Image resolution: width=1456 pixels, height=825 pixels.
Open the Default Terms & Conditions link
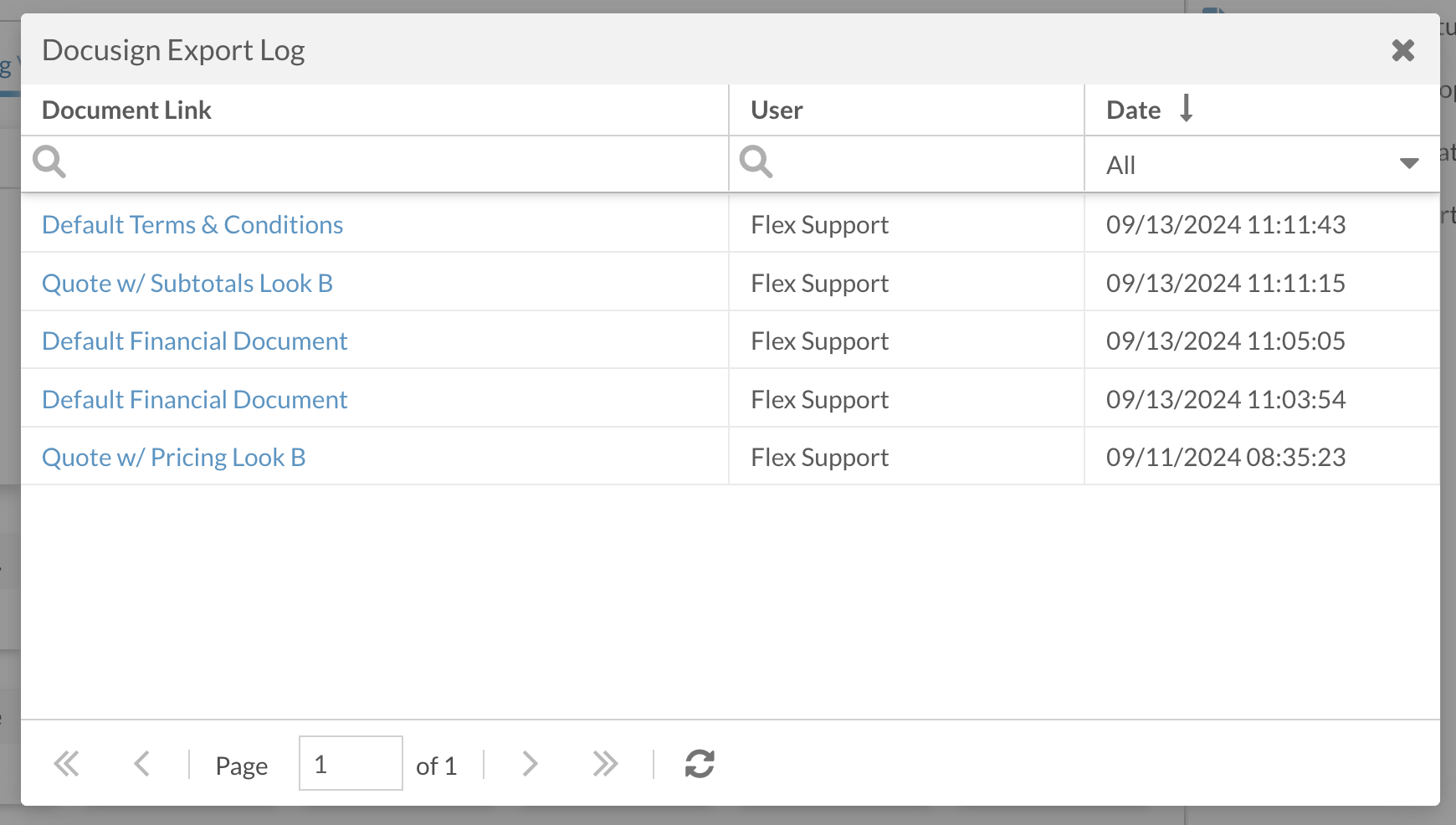pos(192,224)
